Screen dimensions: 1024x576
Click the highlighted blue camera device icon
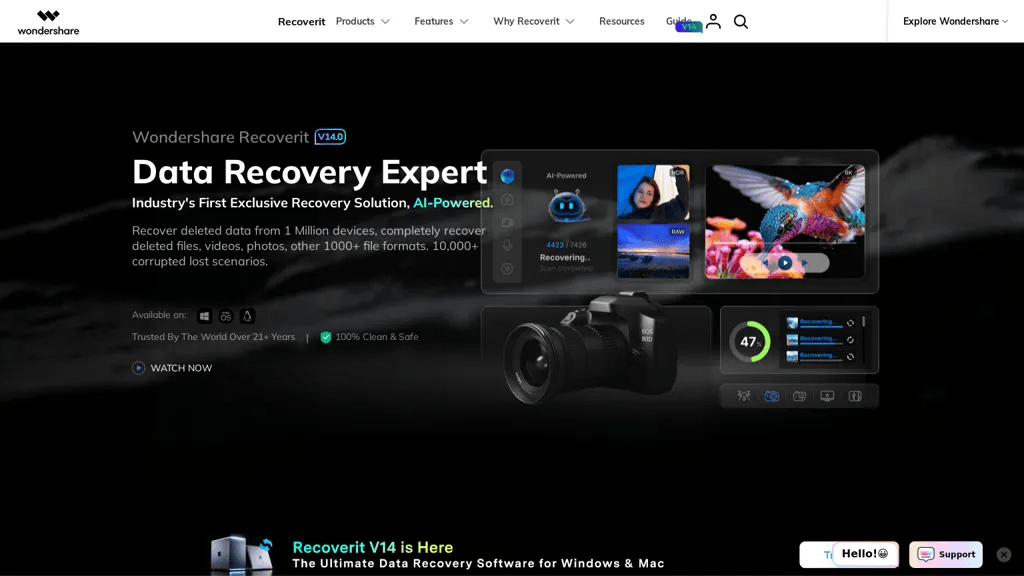[x=771, y=396]
